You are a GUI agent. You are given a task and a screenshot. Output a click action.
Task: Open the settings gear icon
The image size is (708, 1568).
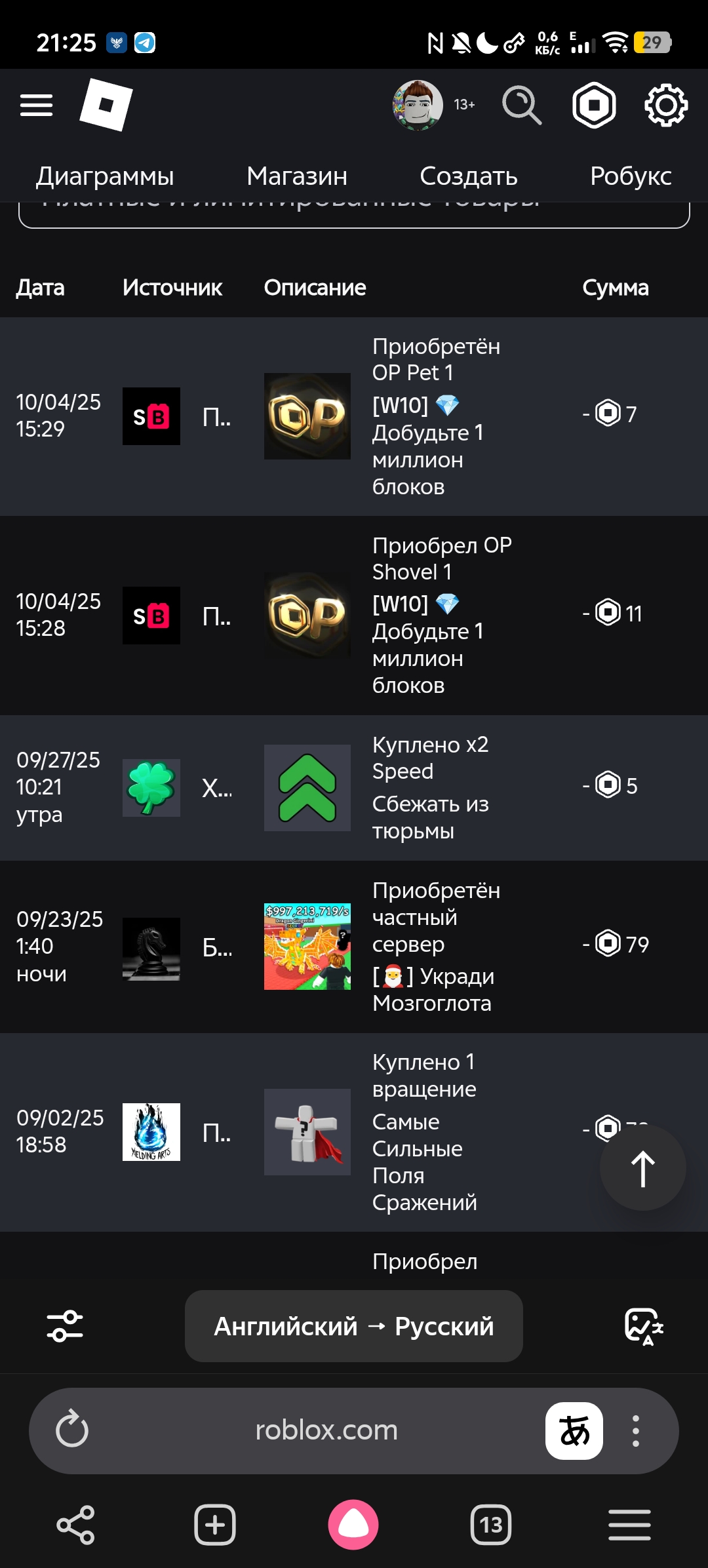click(666, 105)
